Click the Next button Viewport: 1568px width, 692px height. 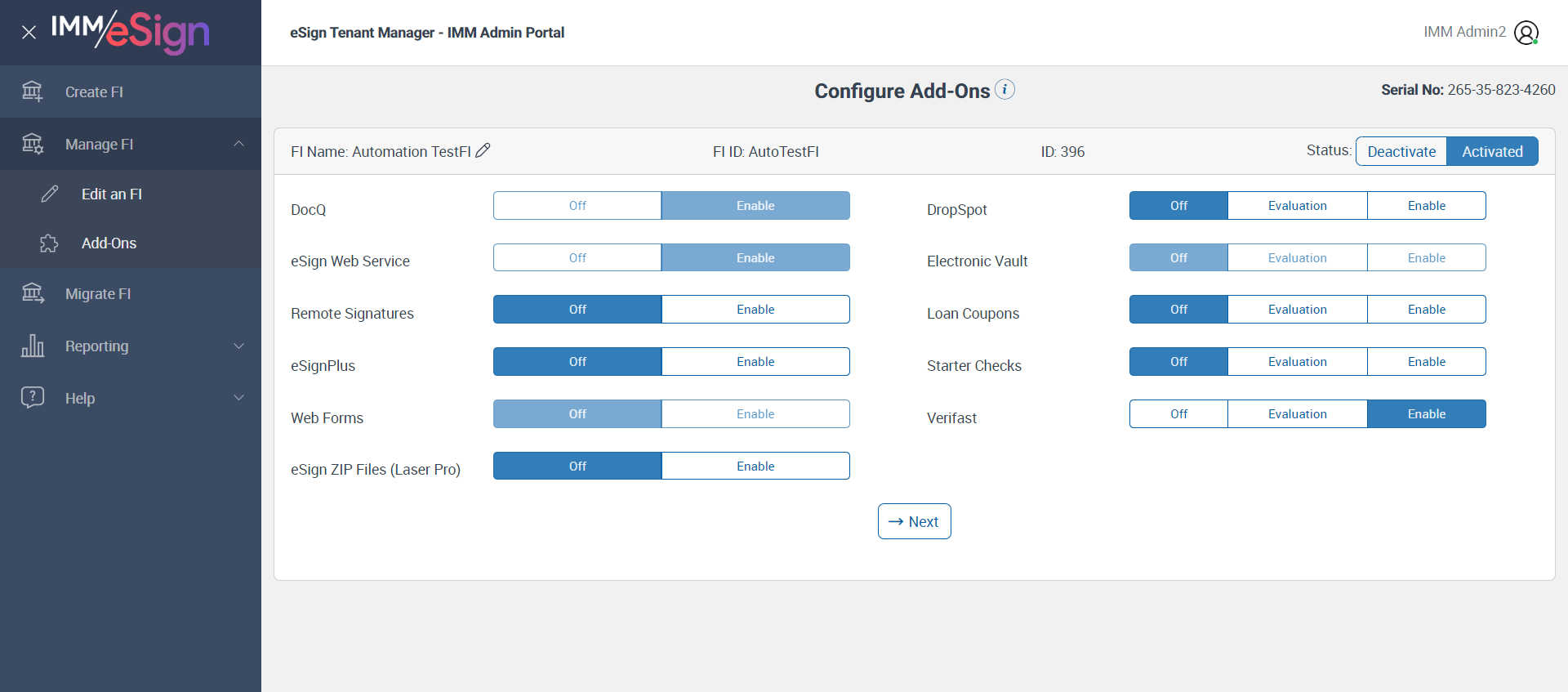tap(914, 521)
